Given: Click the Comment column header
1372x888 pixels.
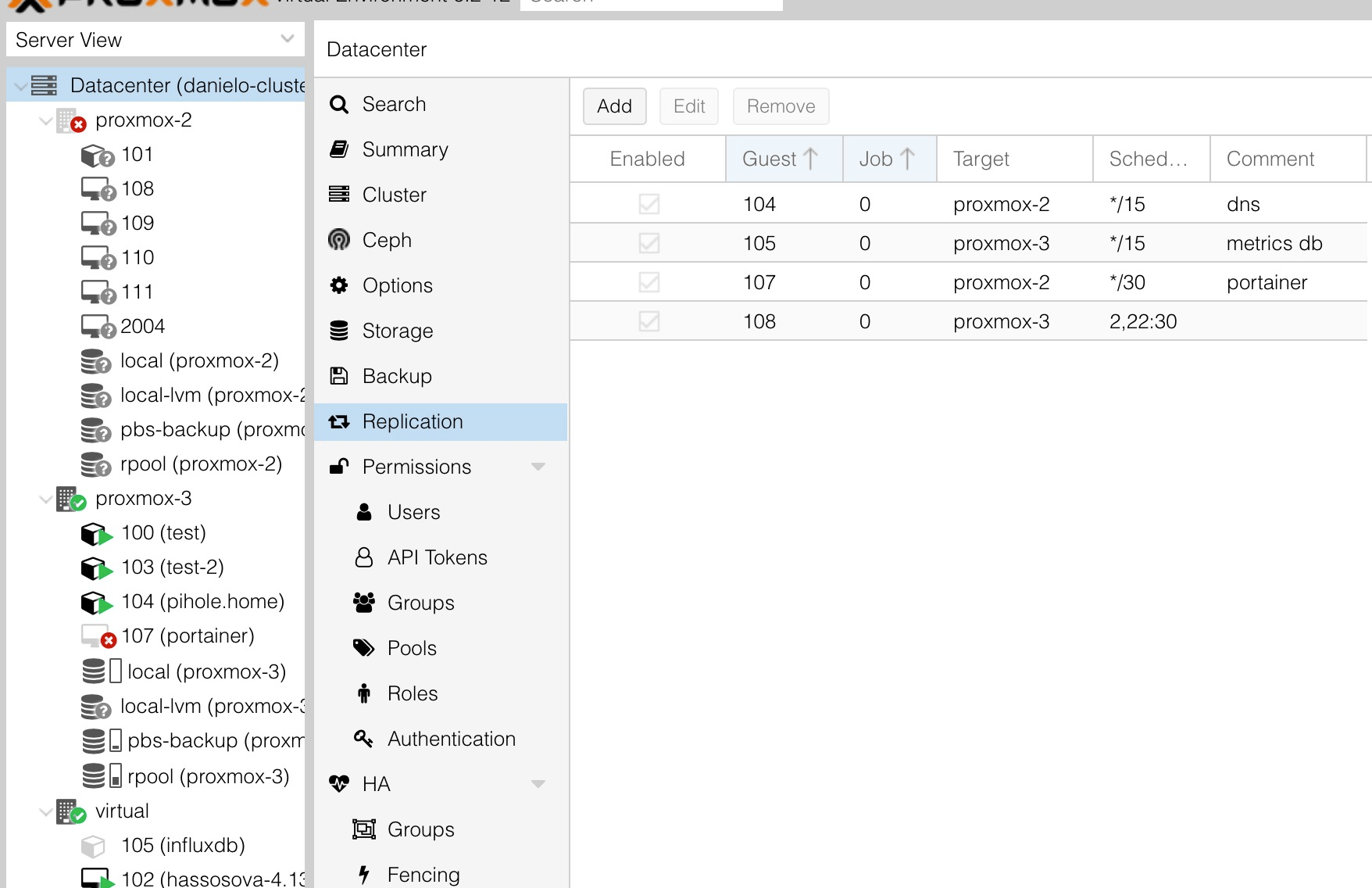Looking at the screenshot, I should 1288,159.
